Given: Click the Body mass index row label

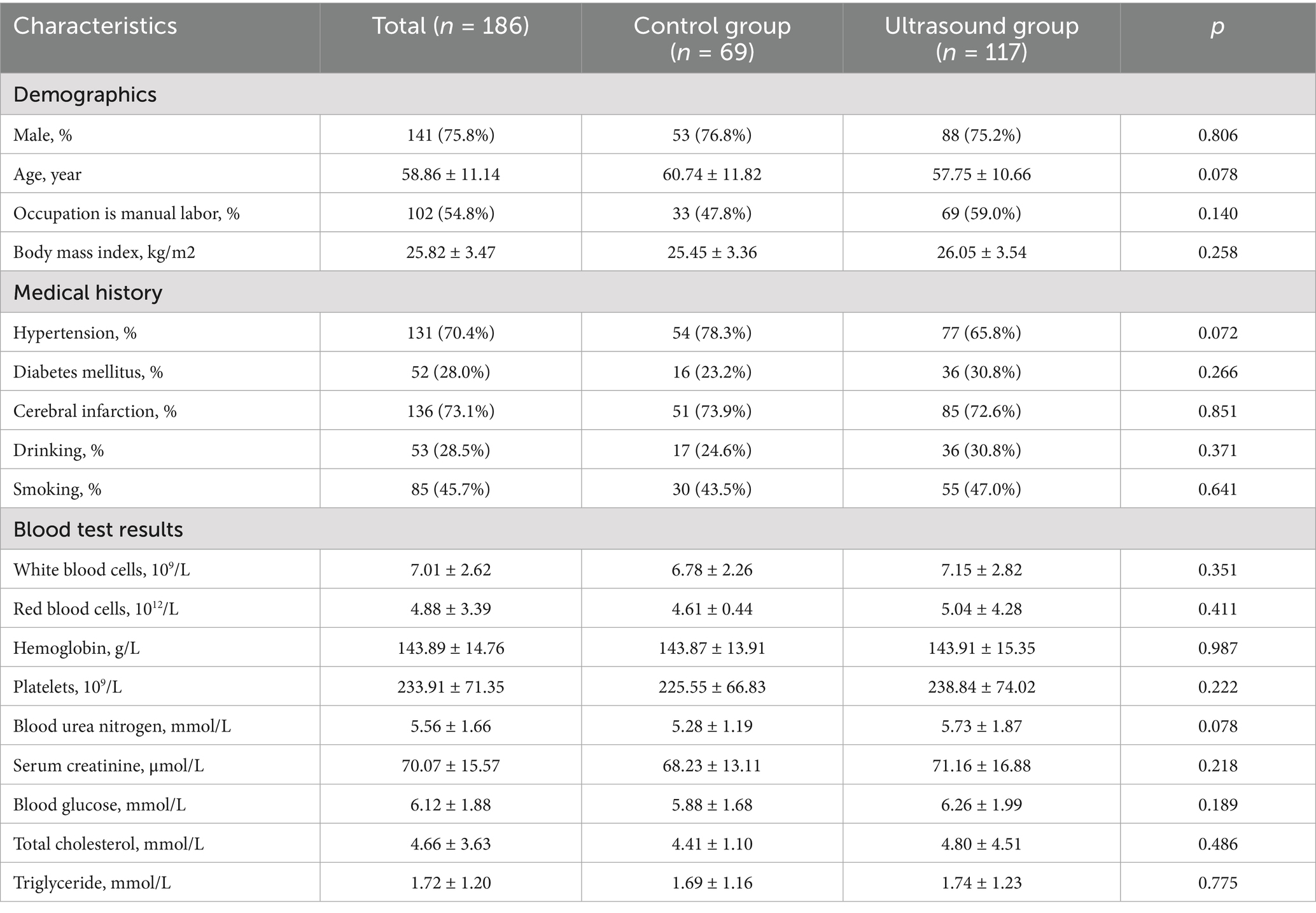Looking at the screenshot, I should (104, 253).
